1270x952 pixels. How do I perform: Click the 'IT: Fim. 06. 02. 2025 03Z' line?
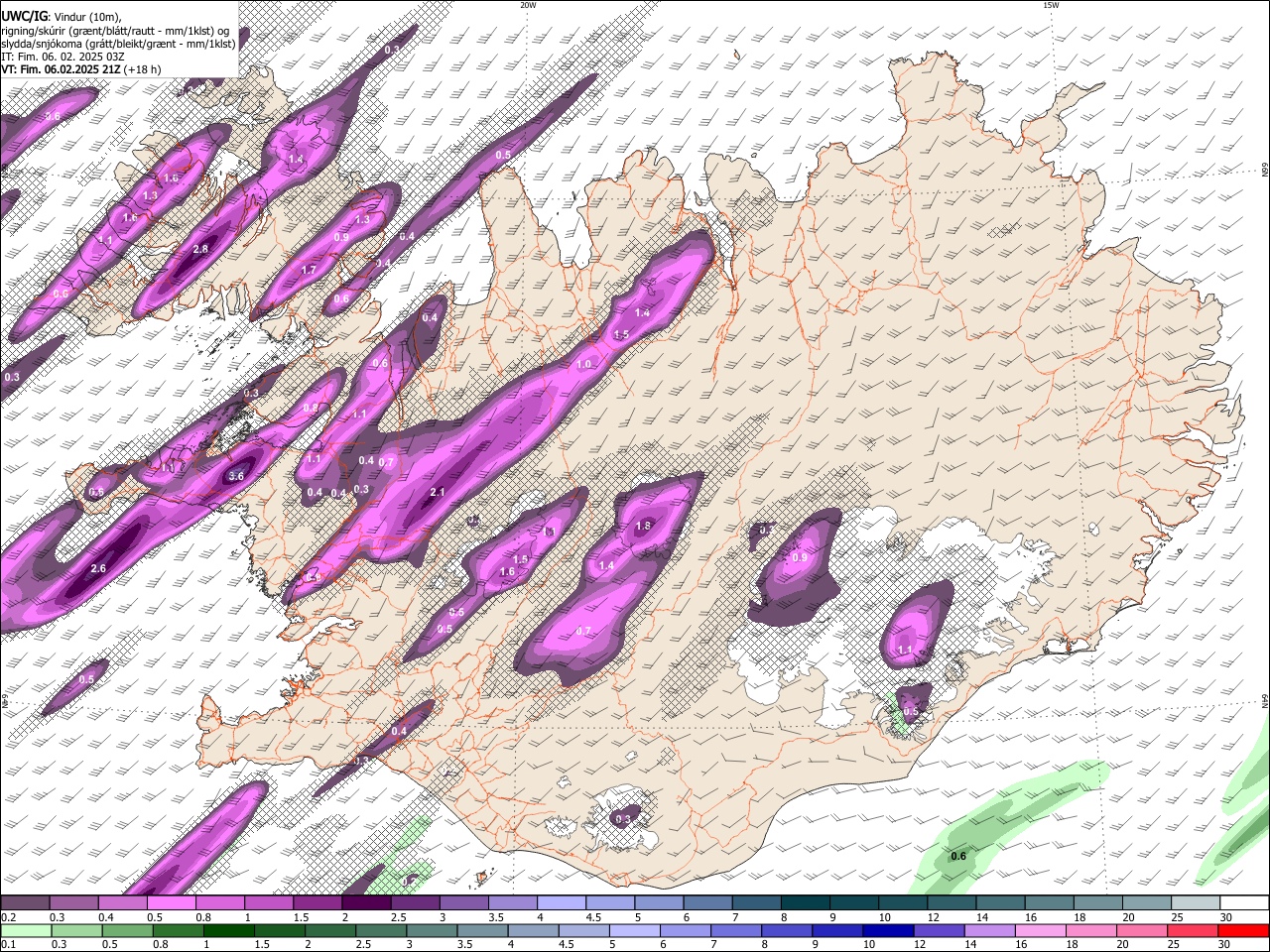63,57
